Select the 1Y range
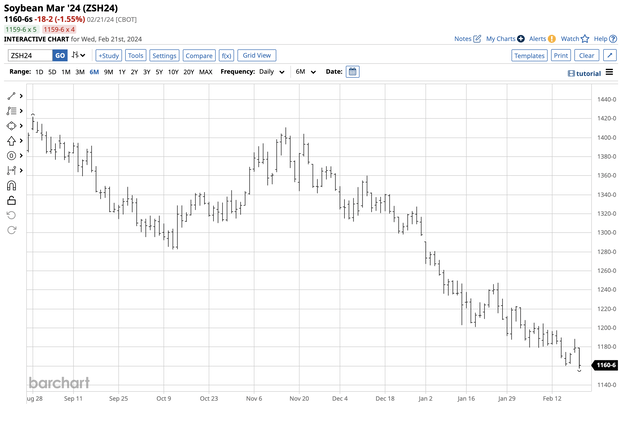Viewport: 640px width, 423px height. [x=122, y=72]
